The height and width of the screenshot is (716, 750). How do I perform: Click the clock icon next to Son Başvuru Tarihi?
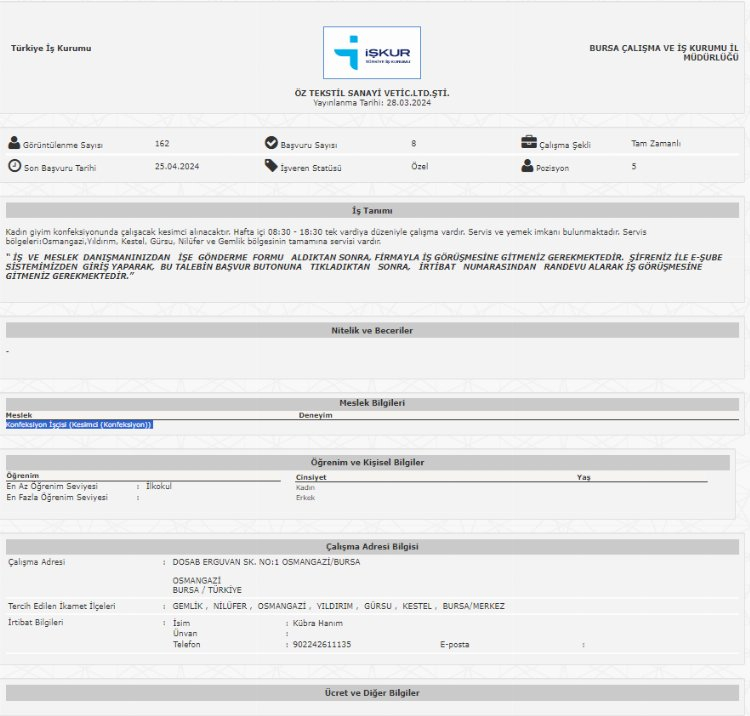(14, 166)
